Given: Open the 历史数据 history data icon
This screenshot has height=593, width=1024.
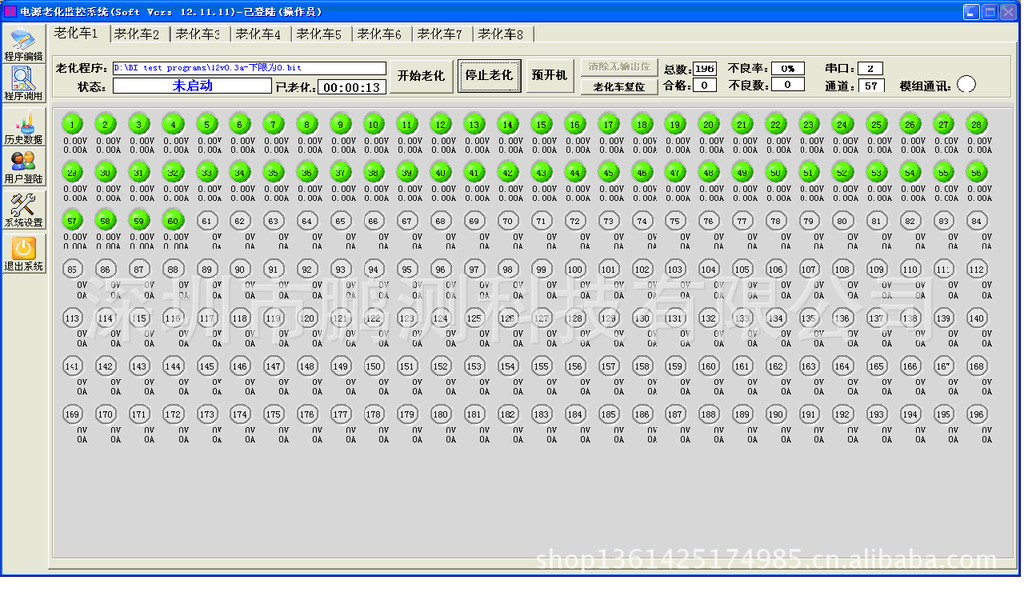Looking at the screenshot, I should (24, 128).
